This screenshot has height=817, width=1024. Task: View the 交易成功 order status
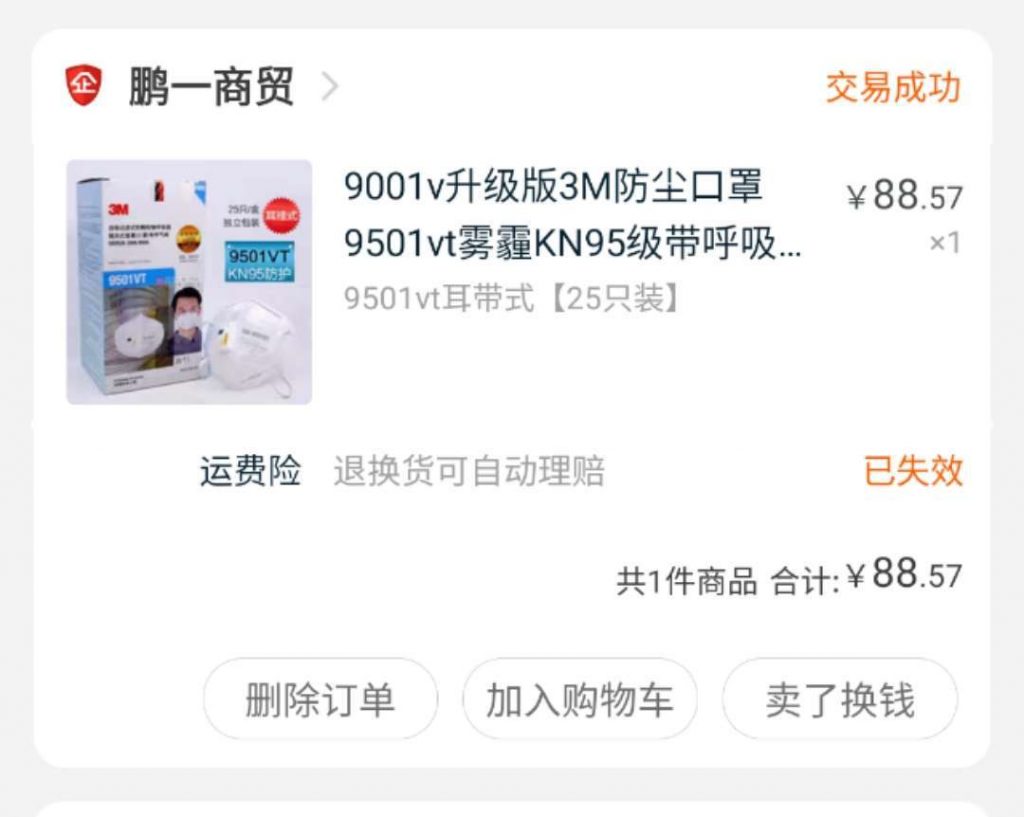(x=893, y=88)
